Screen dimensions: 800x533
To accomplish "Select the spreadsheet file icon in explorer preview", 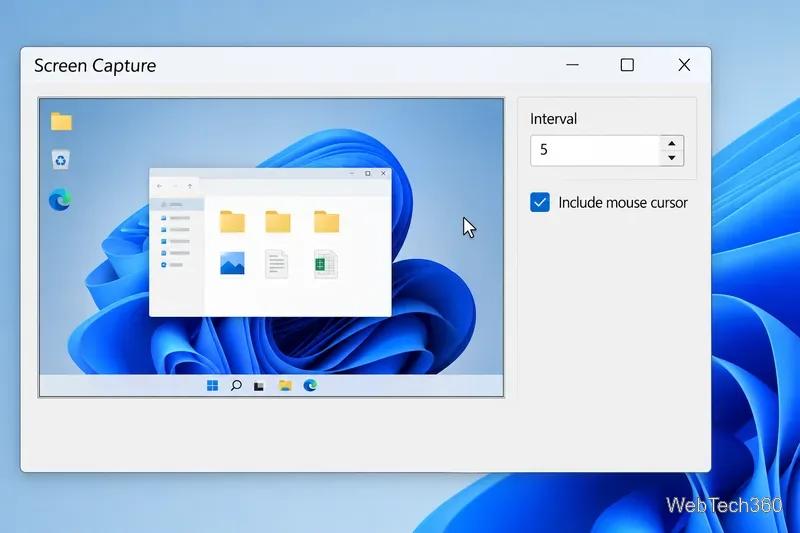I will [326, 264].
